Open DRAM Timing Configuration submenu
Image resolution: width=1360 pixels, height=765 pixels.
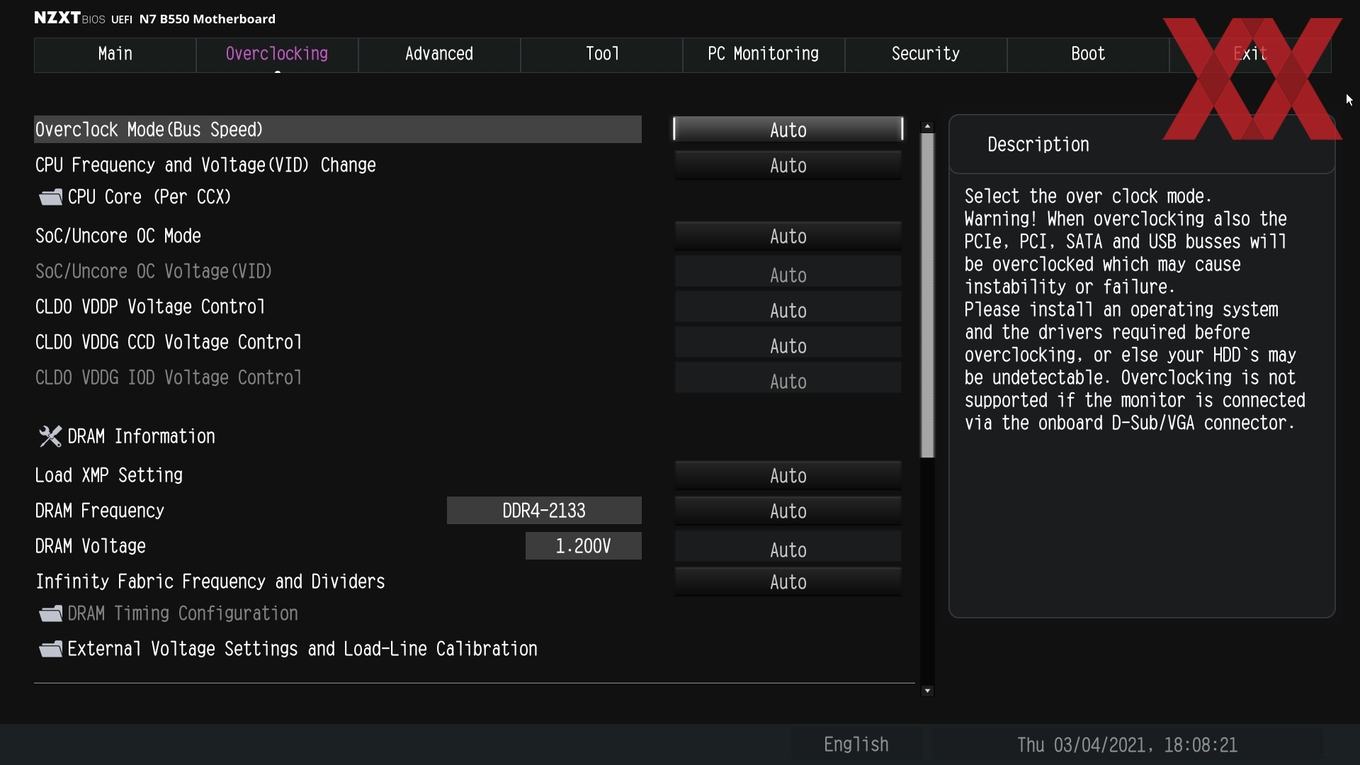(182, 614)
